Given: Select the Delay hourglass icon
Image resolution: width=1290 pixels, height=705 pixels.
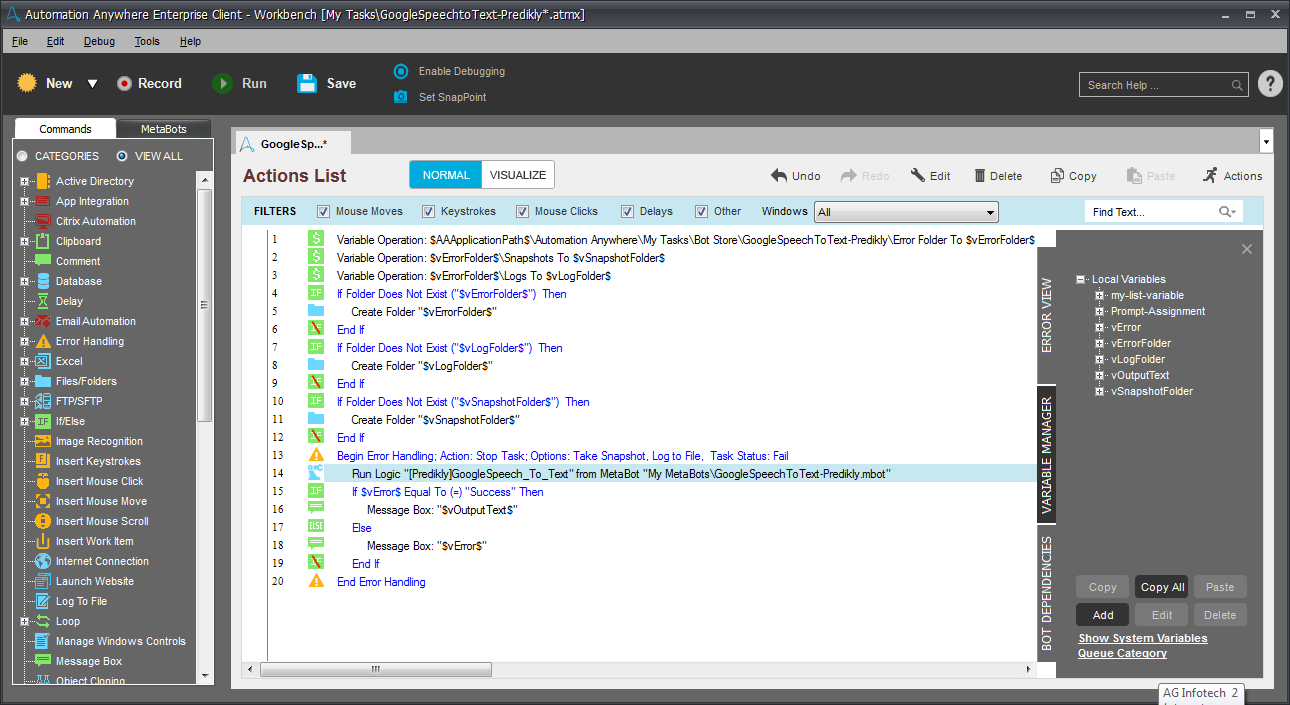Looking at the screenshot, I should [x=43, y=301].
